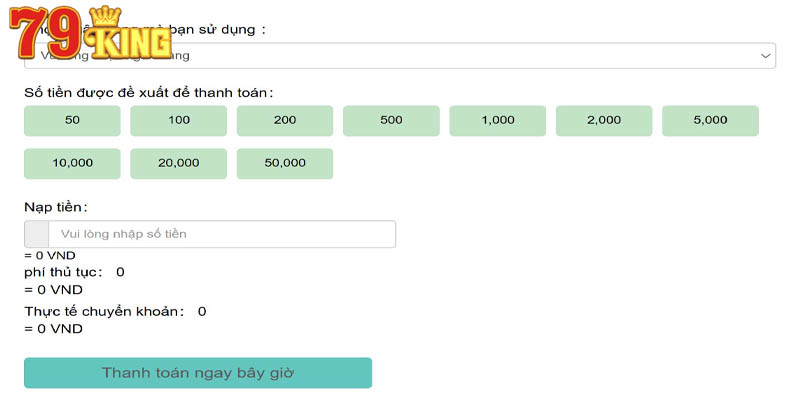Image resolution: width=800 pixels, height=400 pixels.
Task: Click the crown icon on the logo
Action: [105, 18]
